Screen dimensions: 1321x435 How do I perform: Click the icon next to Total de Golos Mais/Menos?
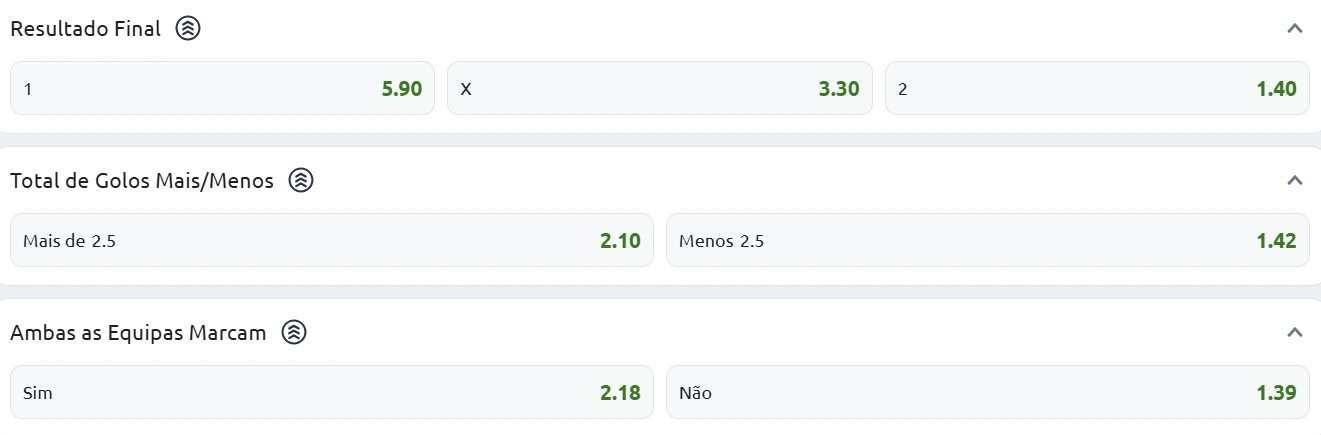click(x=301, y=181)
